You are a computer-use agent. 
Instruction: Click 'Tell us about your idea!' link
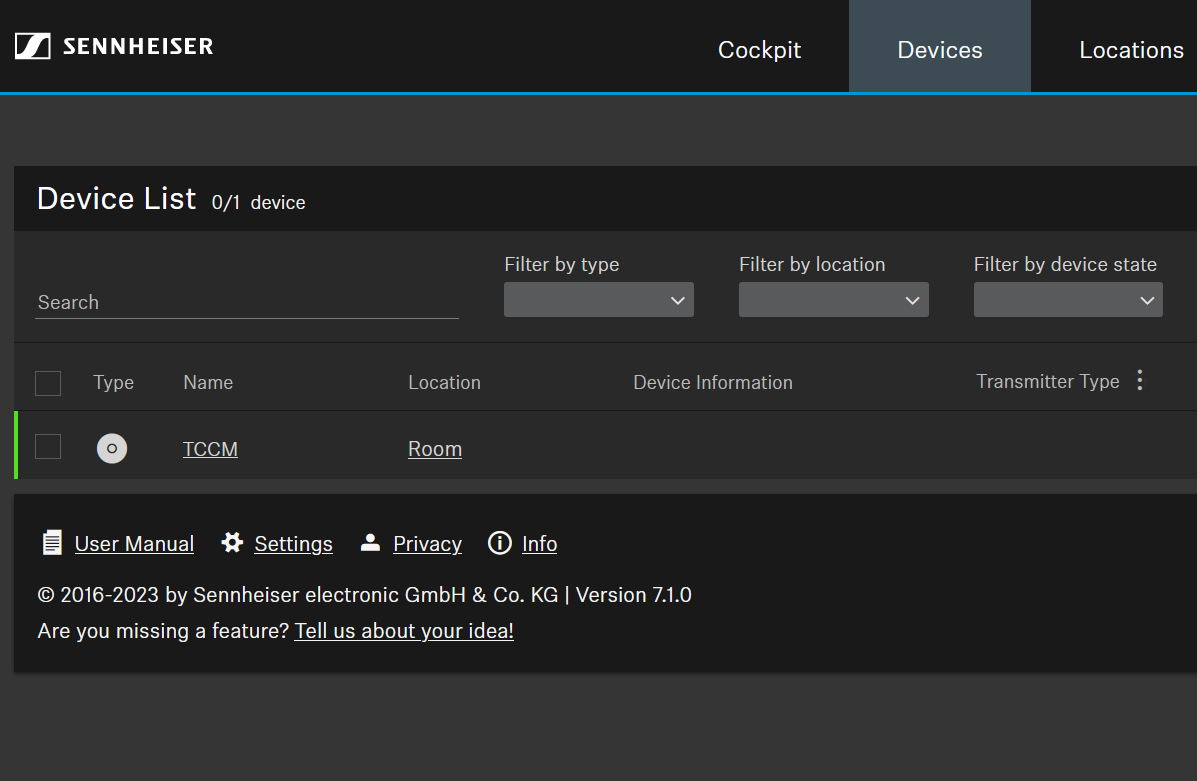click(x=404, y=631)
